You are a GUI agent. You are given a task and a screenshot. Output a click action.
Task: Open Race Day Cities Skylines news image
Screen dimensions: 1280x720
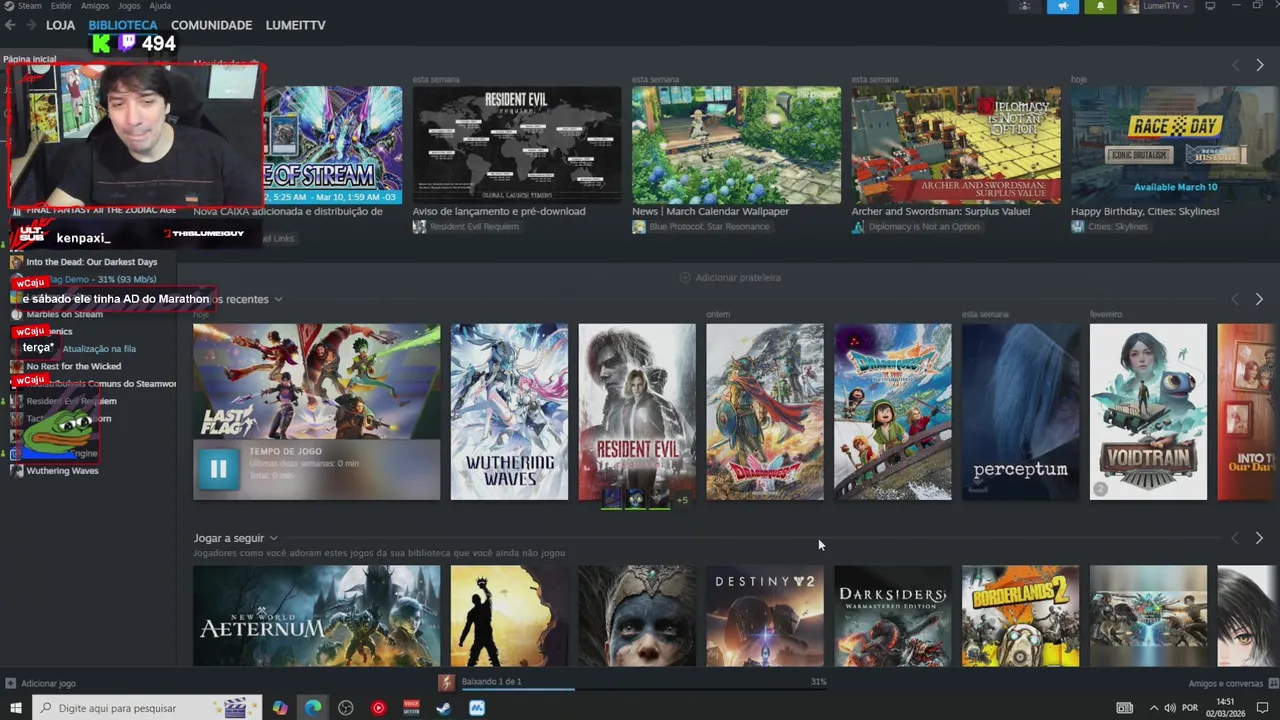(1175, 145)
